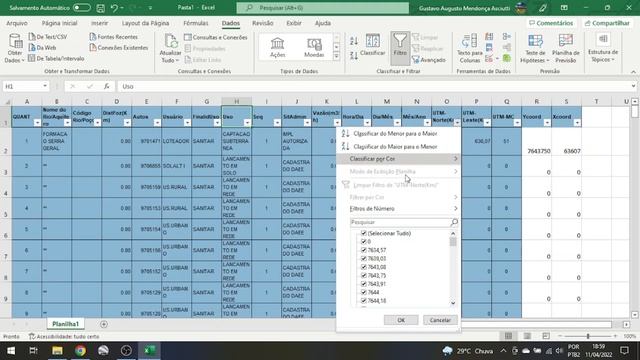Screen dimensions: 640x360
Task: Undo the last action
Action: [114, 8]
